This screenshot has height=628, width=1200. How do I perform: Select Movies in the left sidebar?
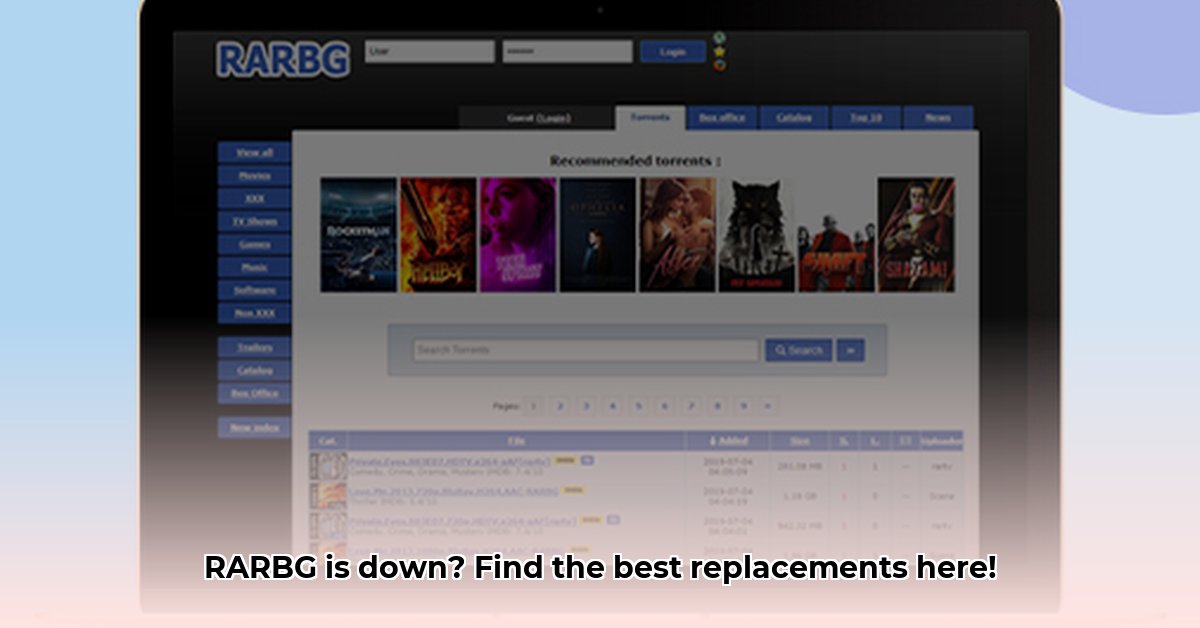256,176
